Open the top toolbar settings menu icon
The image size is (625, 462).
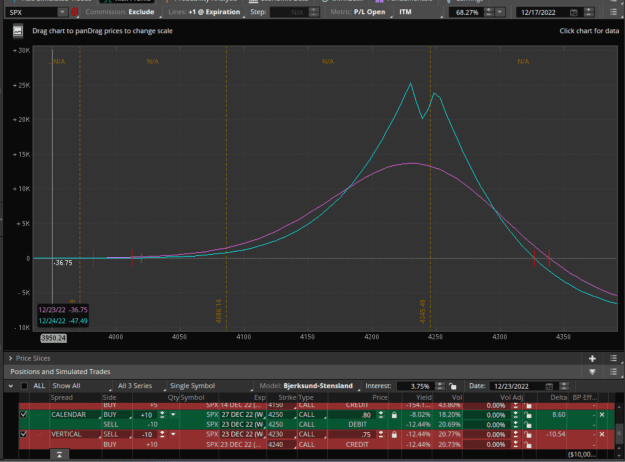coord(614,12)
